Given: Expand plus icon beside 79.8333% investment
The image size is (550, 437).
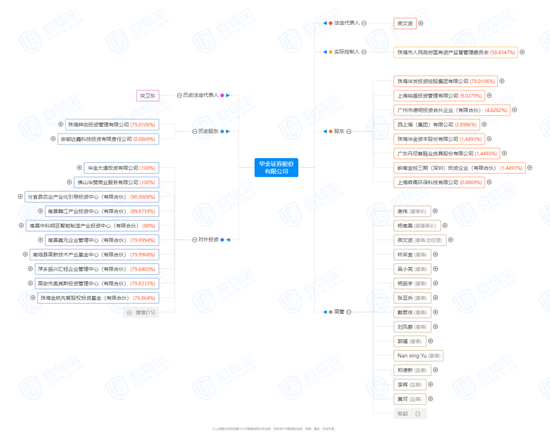Looking at the screenshot, I should (30, 283).
